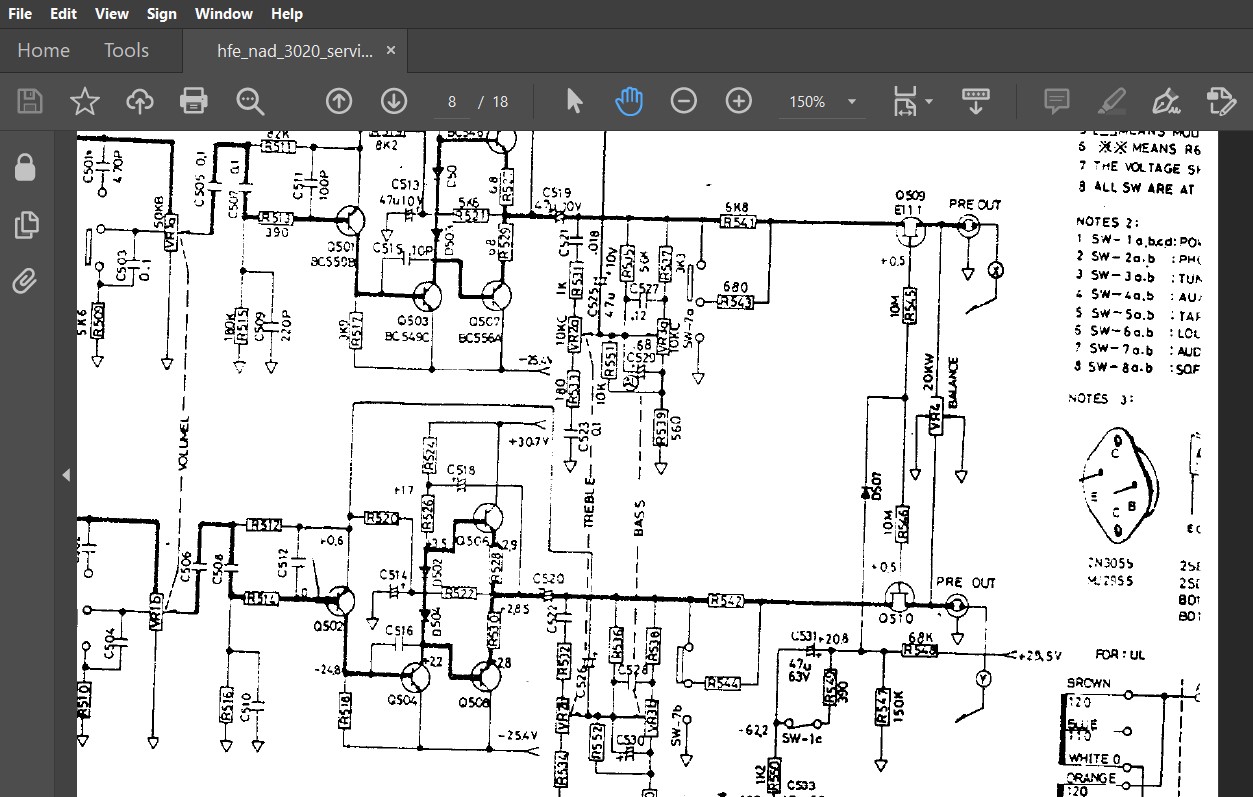Close the hfe_nad_3020 document tab
This screenshot has width=1253, height=797.
click(x=391, y=50)
